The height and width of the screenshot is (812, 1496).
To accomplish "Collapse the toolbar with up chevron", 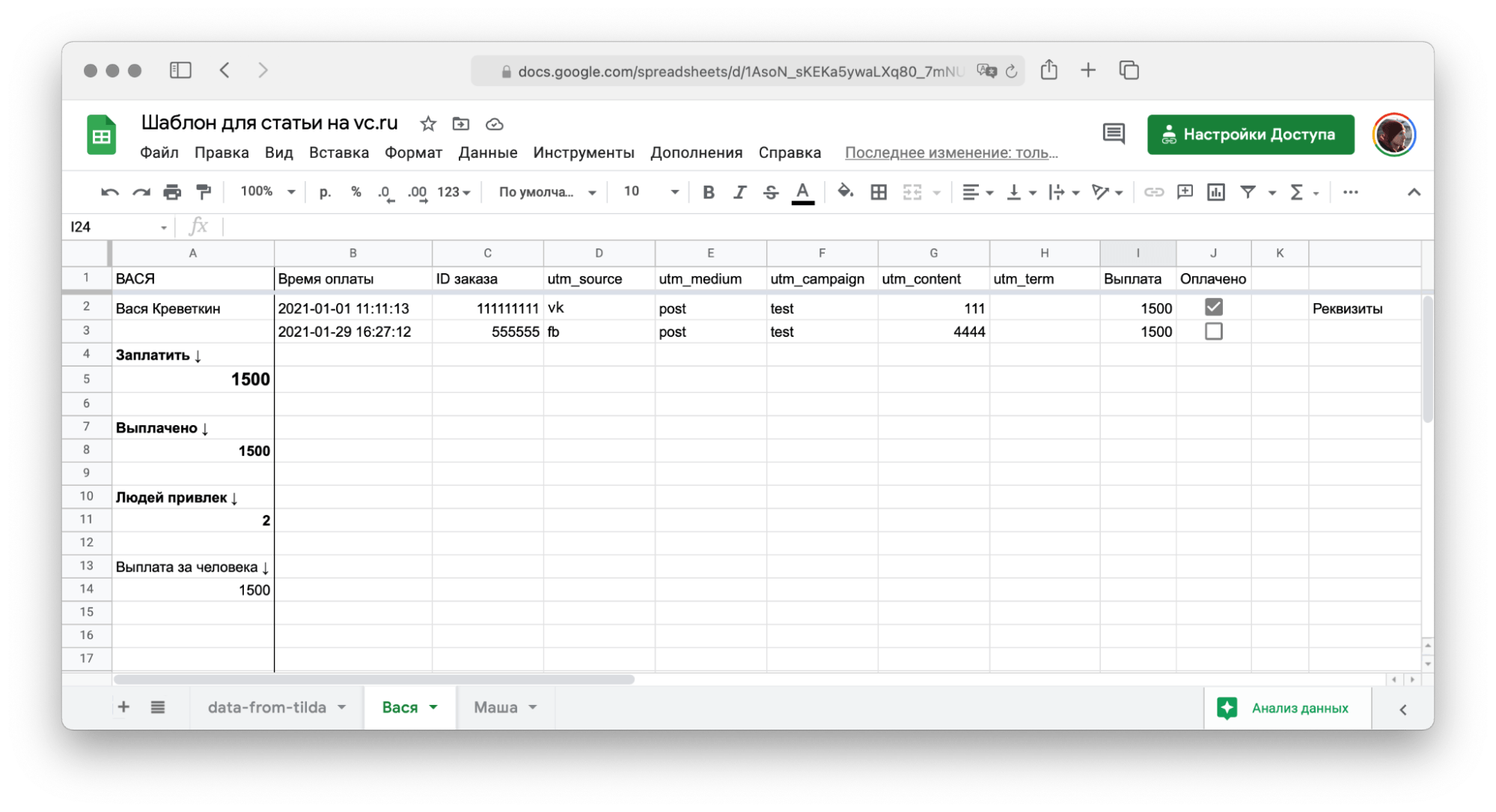I will pos(1413,192).
